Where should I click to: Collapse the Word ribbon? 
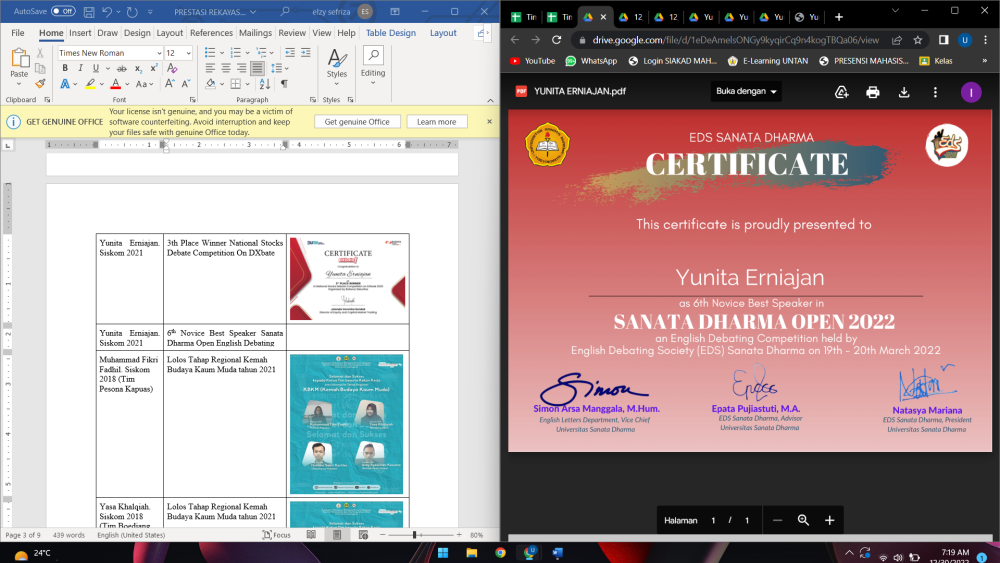click(490, 100)
